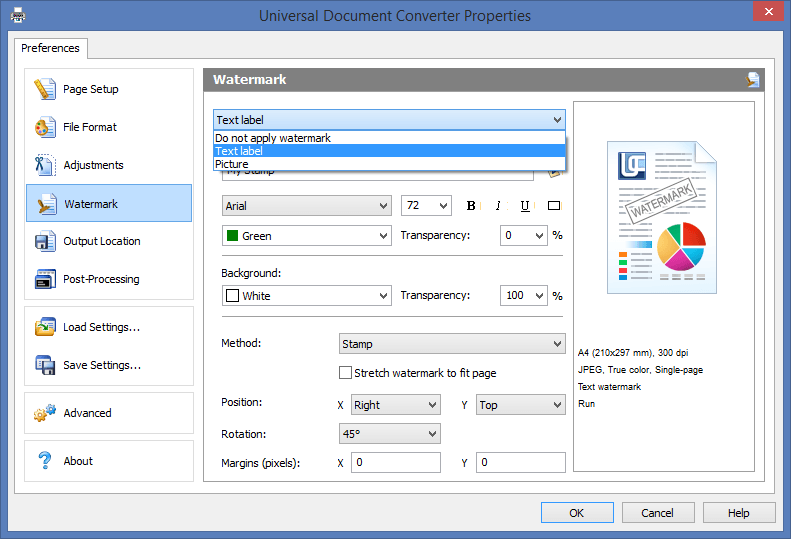Screen dimensions: 791x539
Task: Open the Advanced settings
Action: (109, 413)
